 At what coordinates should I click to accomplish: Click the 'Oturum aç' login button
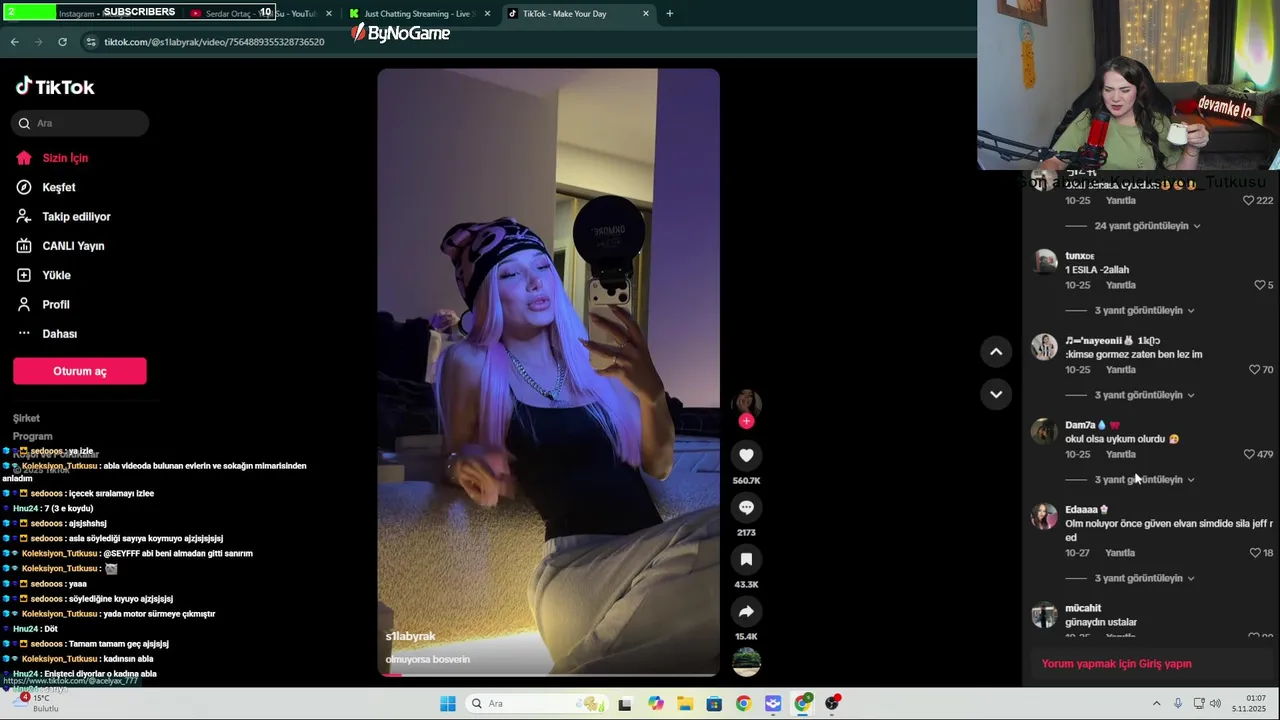pos(80,371)
